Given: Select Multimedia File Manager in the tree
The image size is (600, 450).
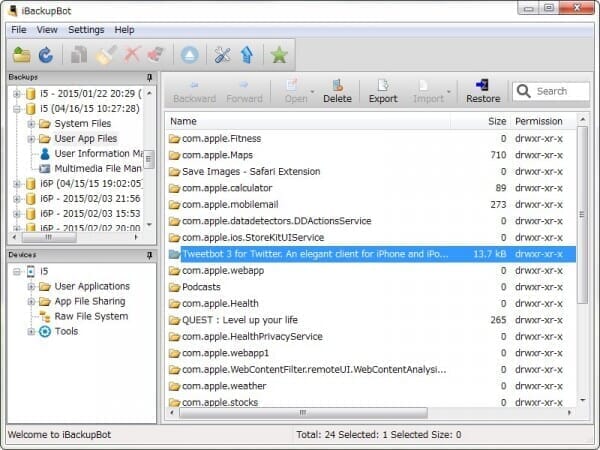Looking at the screenshot, I should [98, 168].
